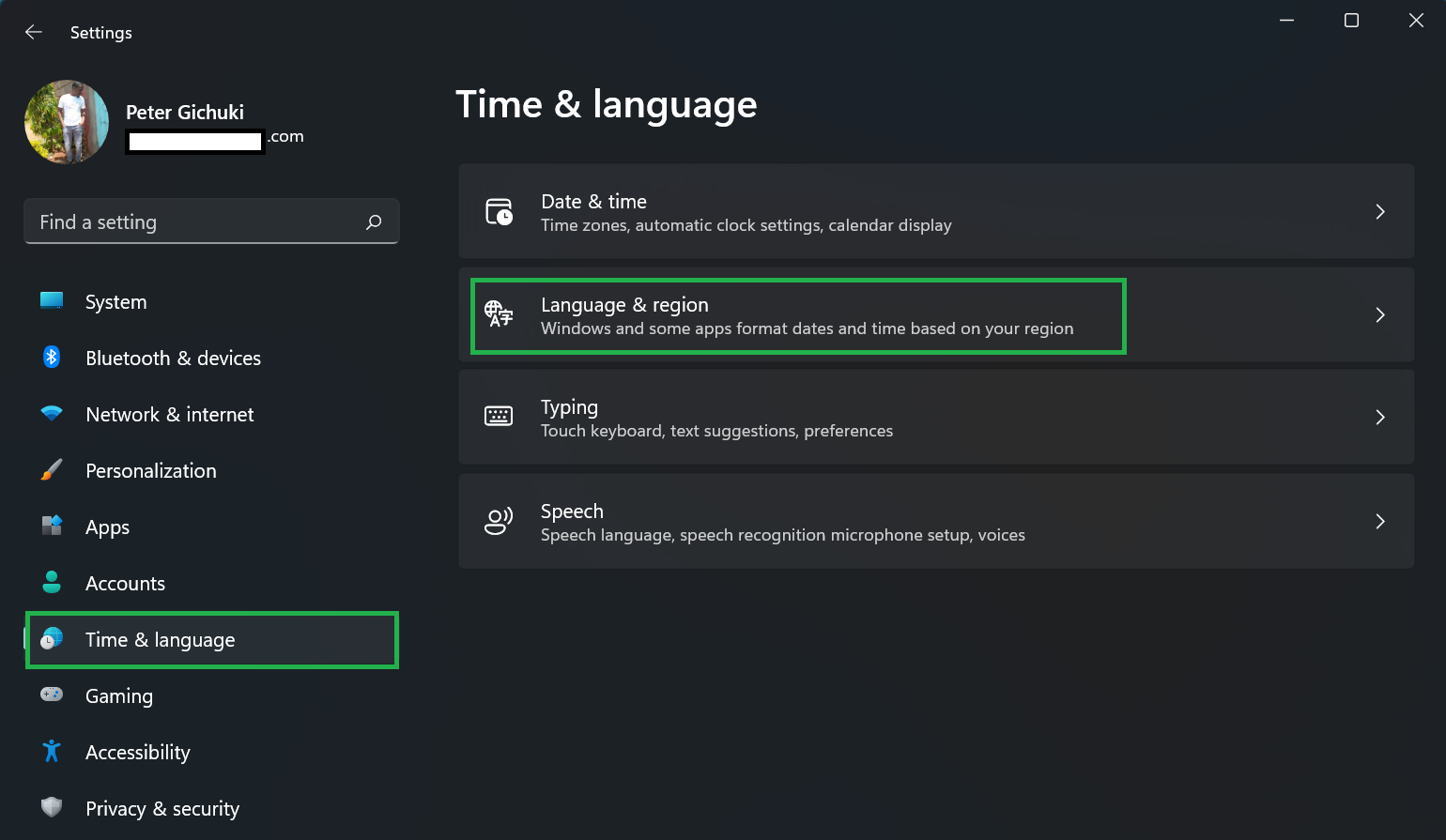
Task: Click the Privacy & security shield icon
Action: (x=52, y=807)
